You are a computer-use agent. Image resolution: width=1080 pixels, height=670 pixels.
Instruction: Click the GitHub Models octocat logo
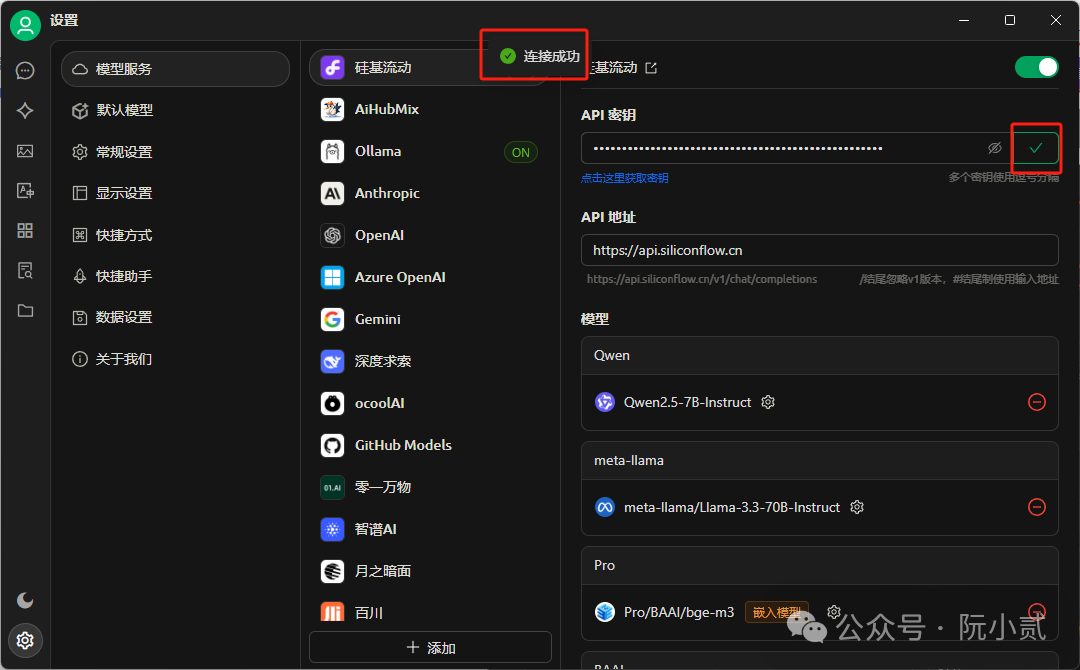pos(333,446)
